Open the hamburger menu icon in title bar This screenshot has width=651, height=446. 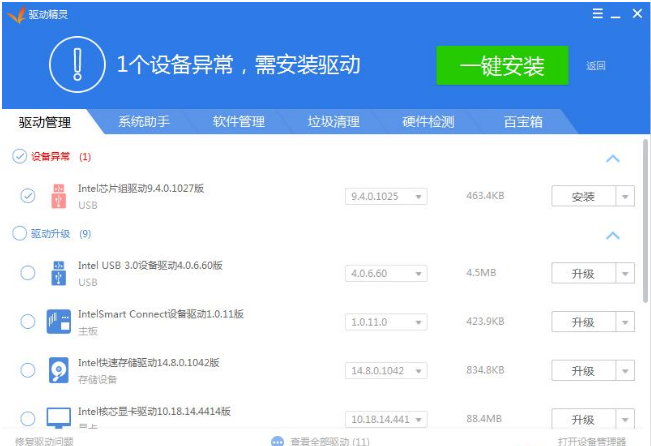click(598, 14)
